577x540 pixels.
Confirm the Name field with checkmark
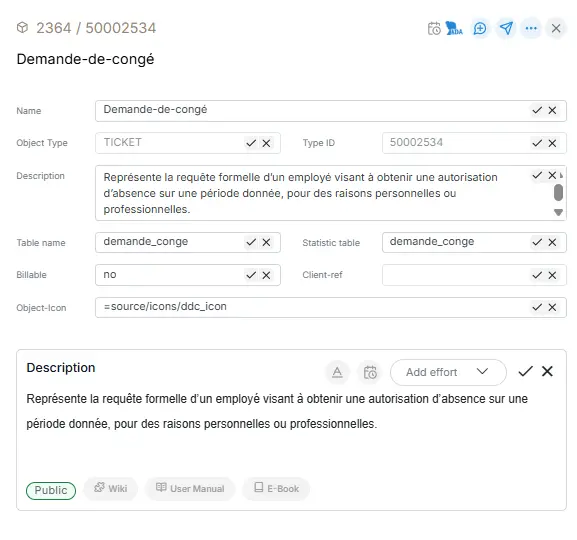(x=537, y=110)
